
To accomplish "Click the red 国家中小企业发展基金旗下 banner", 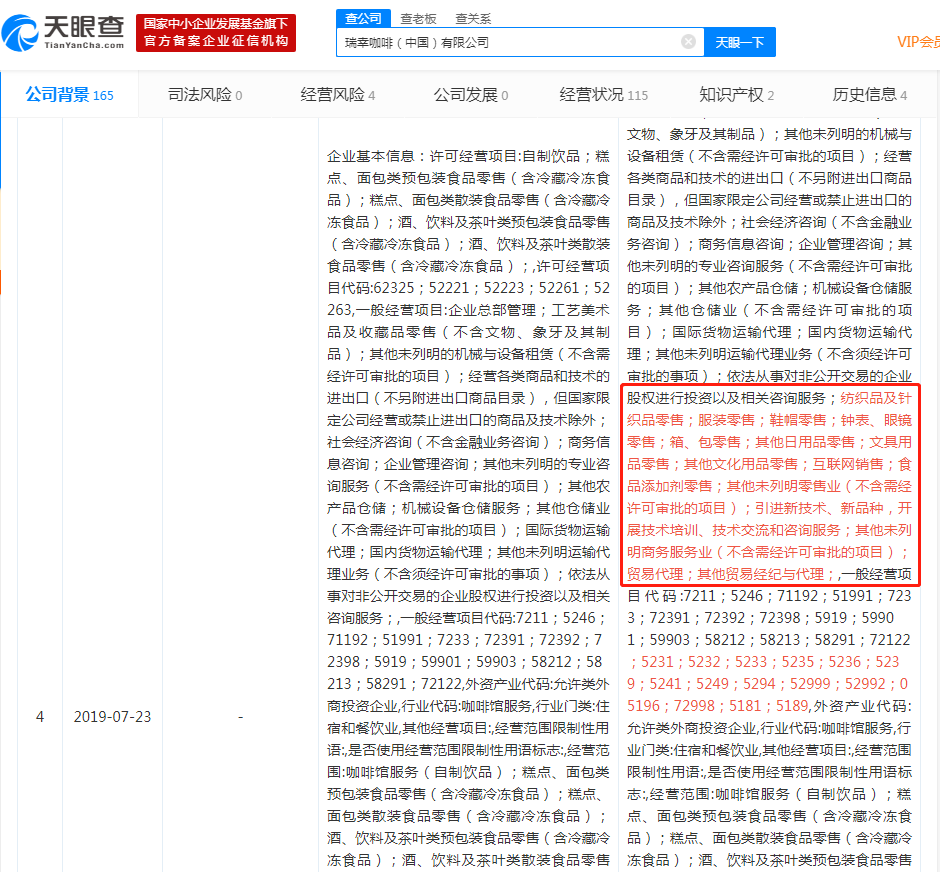I will click(216, 32).
